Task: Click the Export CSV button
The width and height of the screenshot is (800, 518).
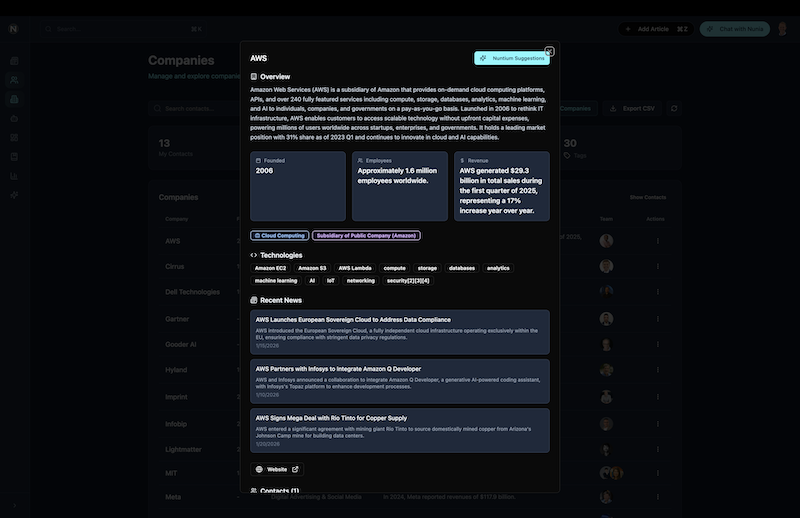Action: [x=632, y=109]
